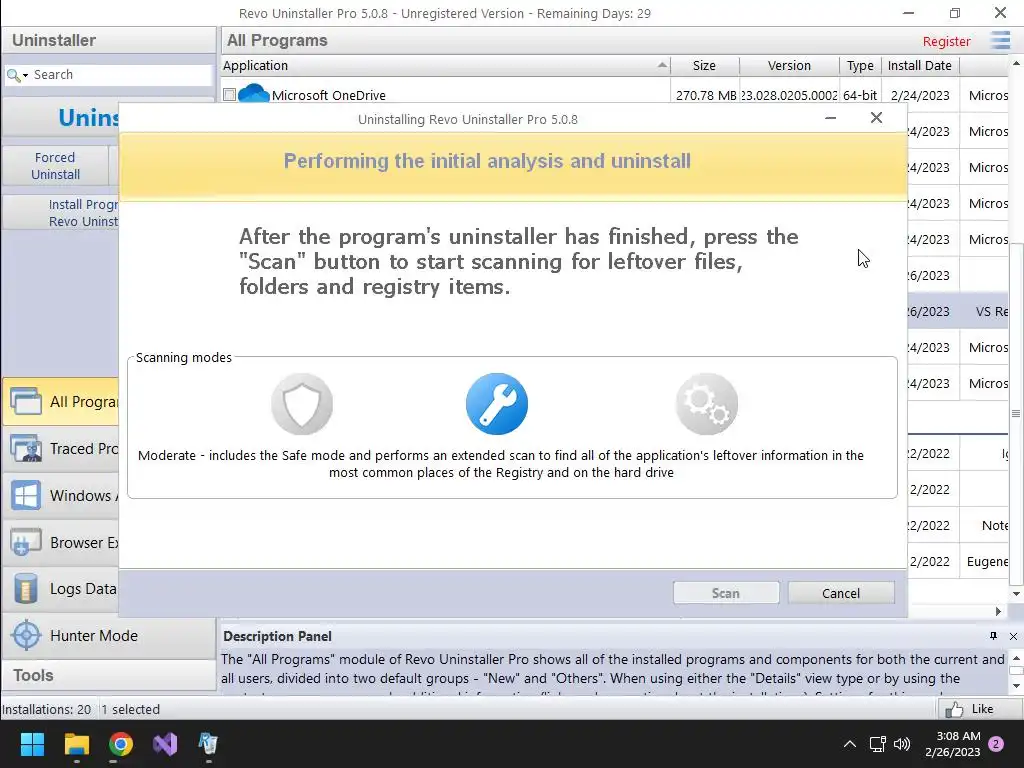
Task: Click the Windows Apps sidebar icon
Action: pos(26,496)
